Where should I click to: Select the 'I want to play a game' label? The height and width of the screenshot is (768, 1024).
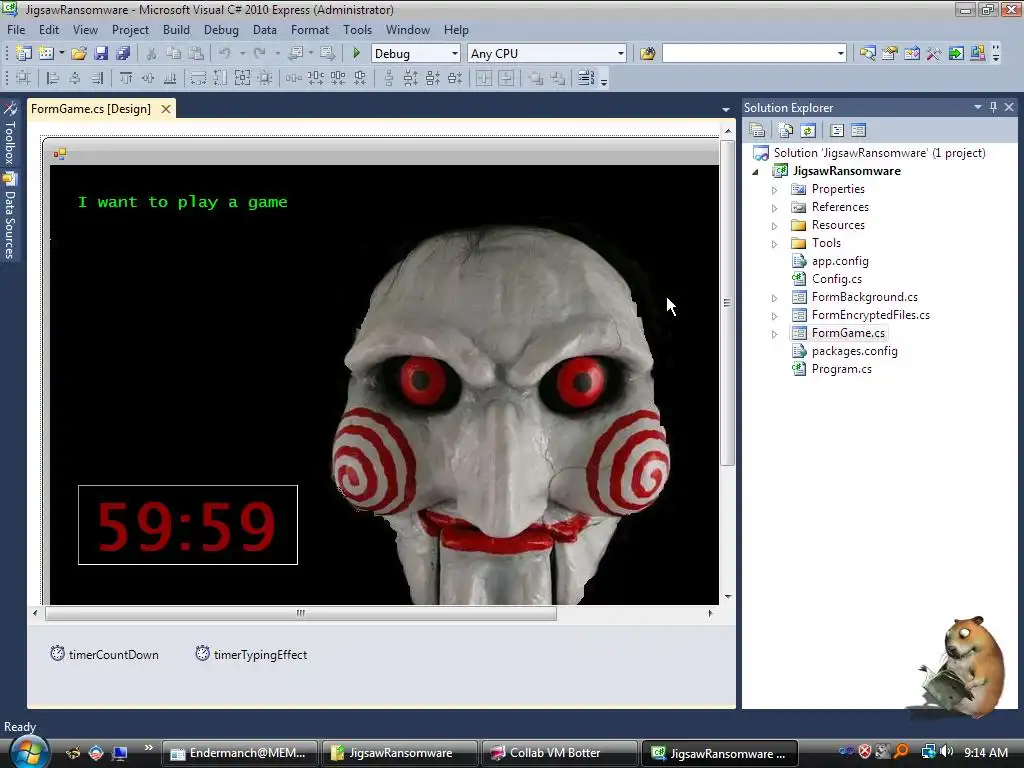point(183,202)
